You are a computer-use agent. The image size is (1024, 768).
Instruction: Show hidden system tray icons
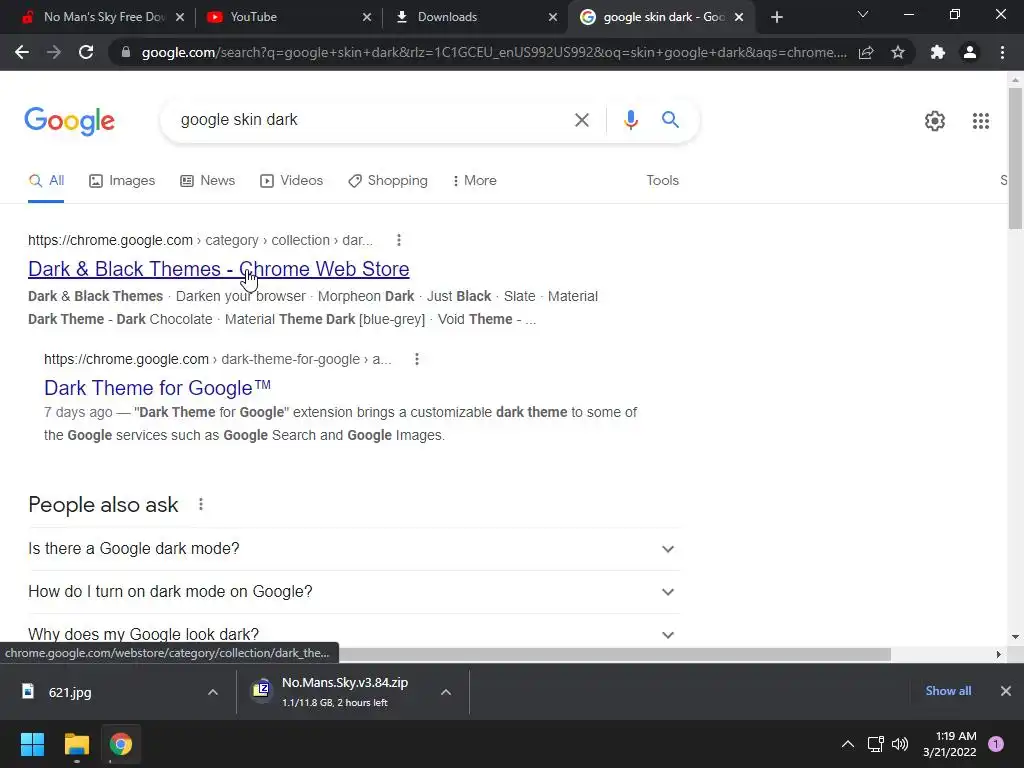click(847, 744)
